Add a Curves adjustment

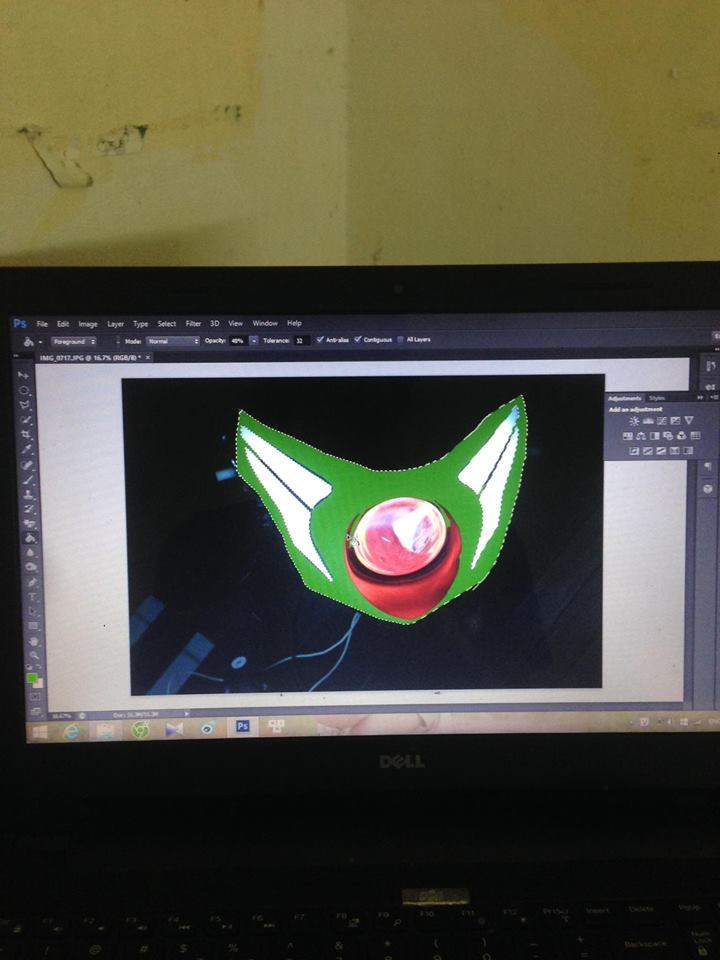(662, 421)
